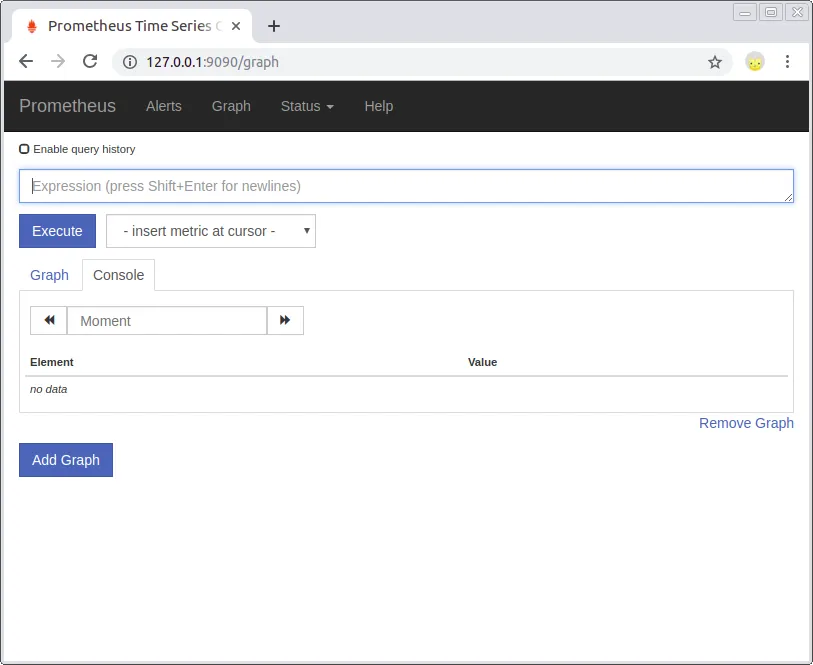Image resolution: width=813 pixels, height=665 pixels.
Task: Grab the expression box resize handle
Action: (x=788, y=197)
